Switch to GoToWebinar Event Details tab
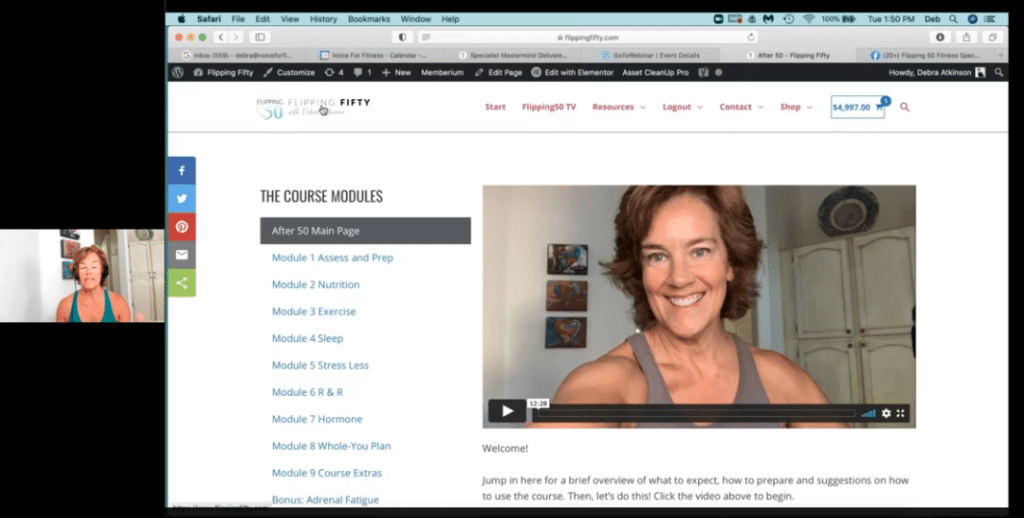 [650, 56]
